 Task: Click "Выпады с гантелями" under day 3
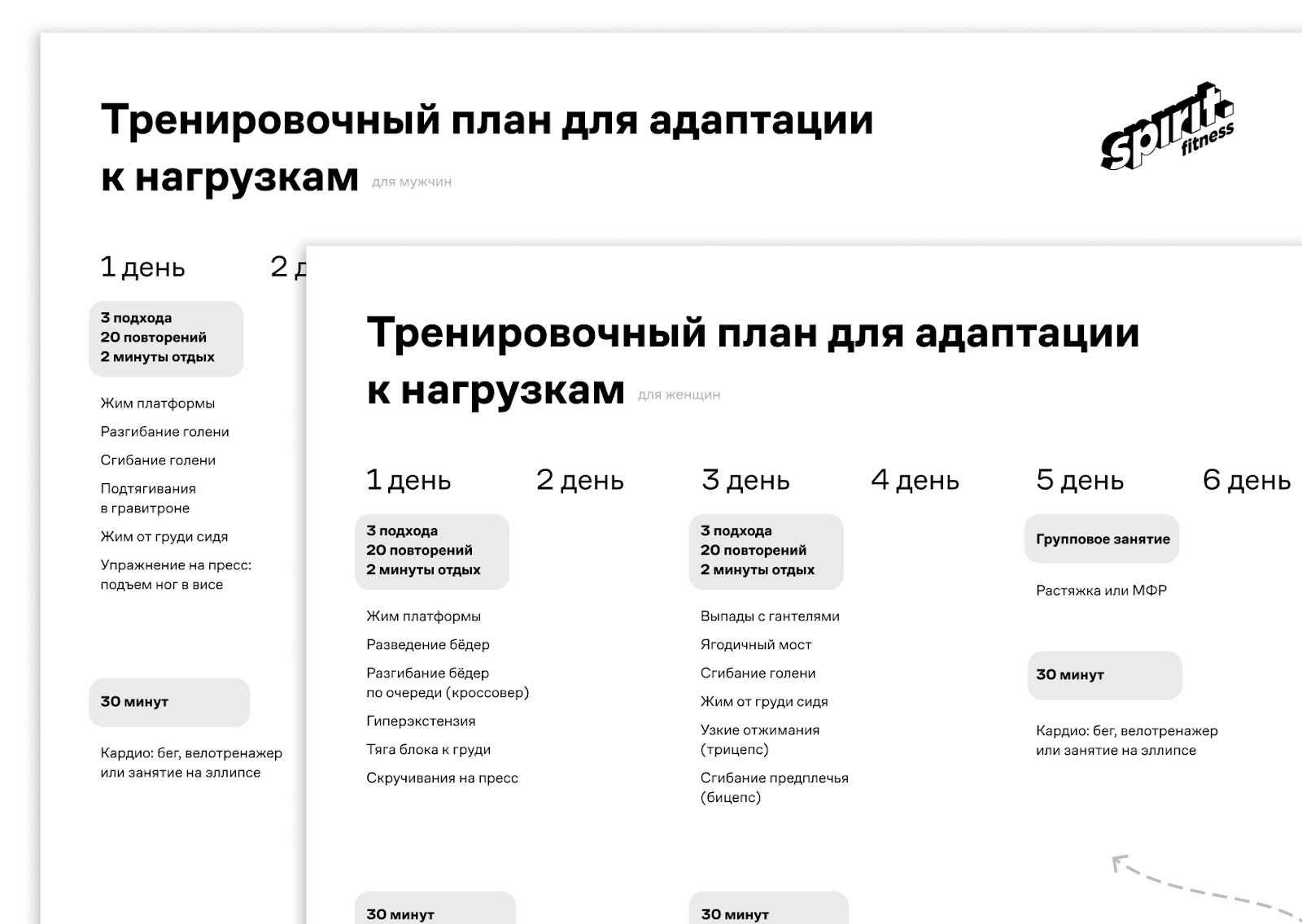pyautogui.click(x=770, y=616)
